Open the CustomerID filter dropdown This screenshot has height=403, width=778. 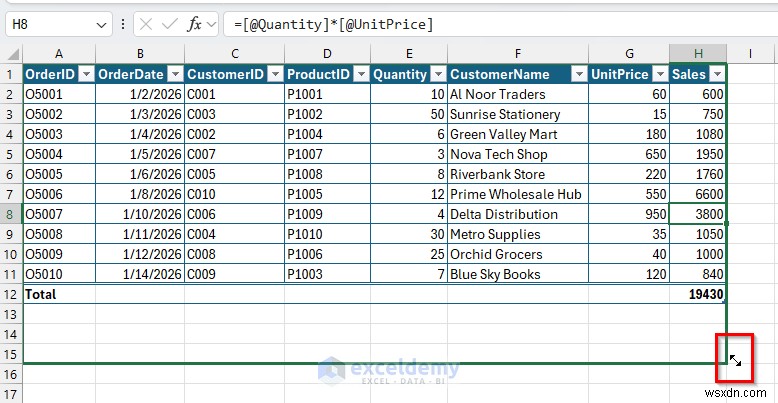click(275, 74)
